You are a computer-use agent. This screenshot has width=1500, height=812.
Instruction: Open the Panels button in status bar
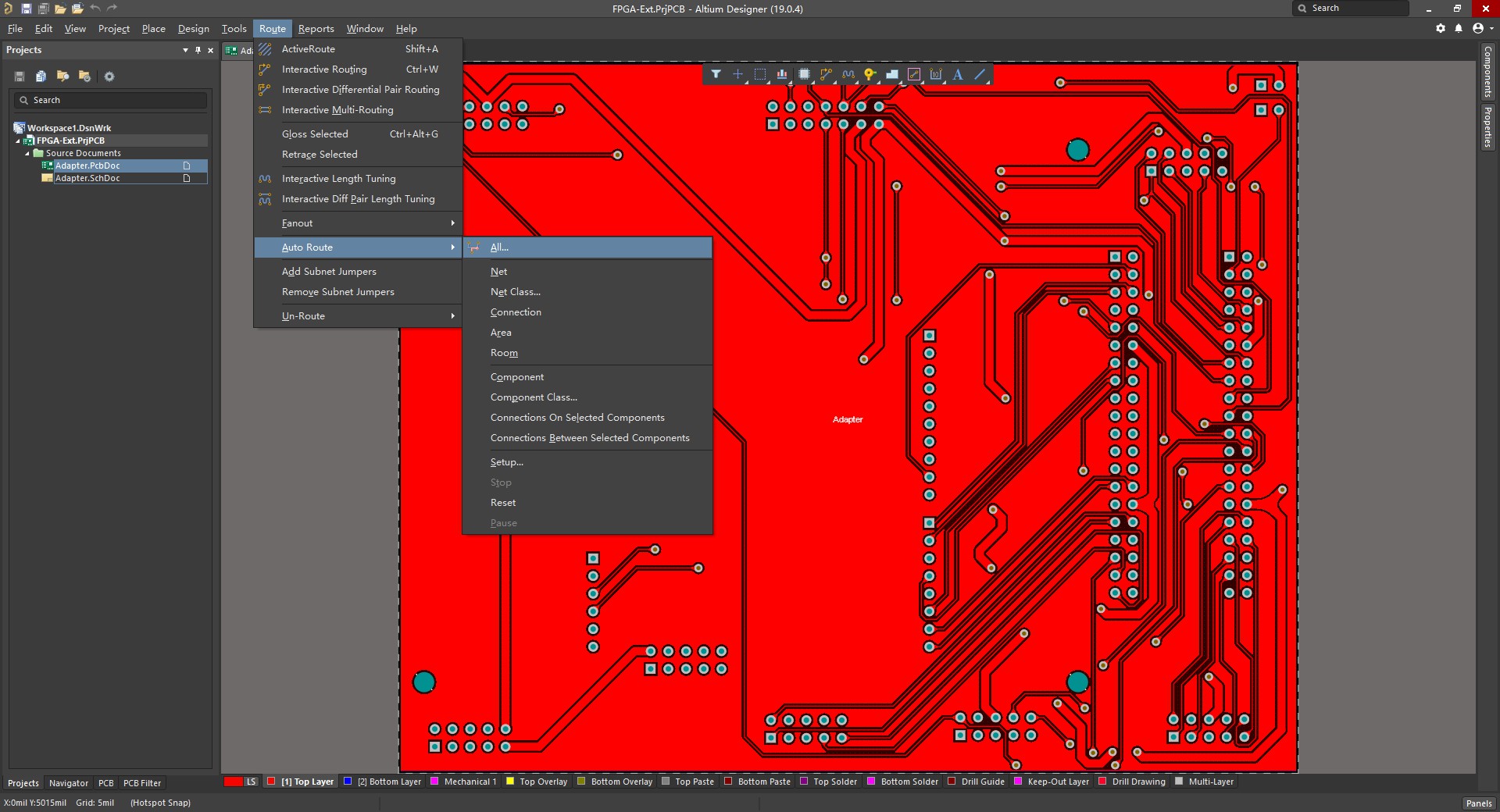1478,803
